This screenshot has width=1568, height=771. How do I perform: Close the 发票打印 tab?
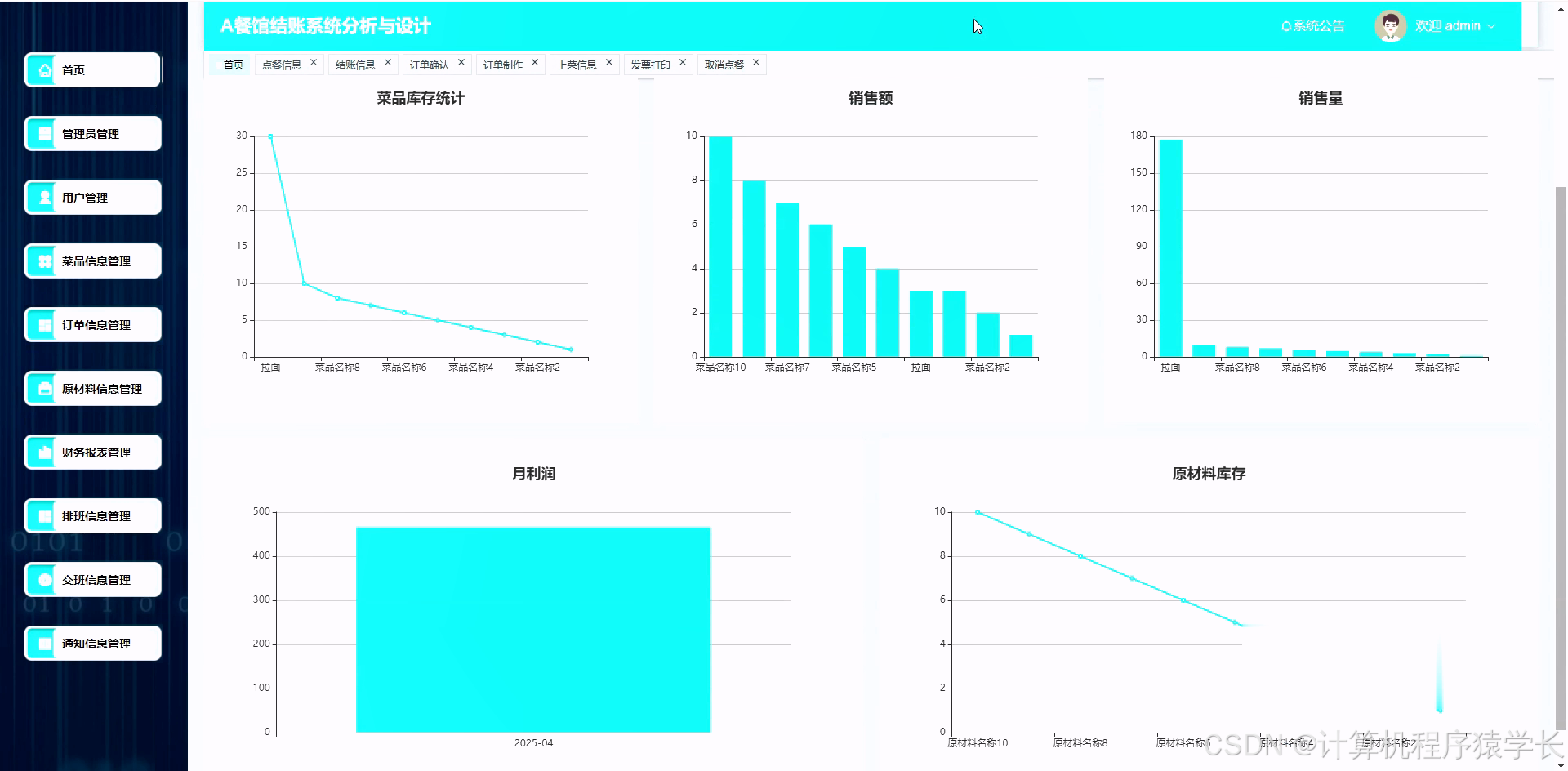[x=683, y=62]
